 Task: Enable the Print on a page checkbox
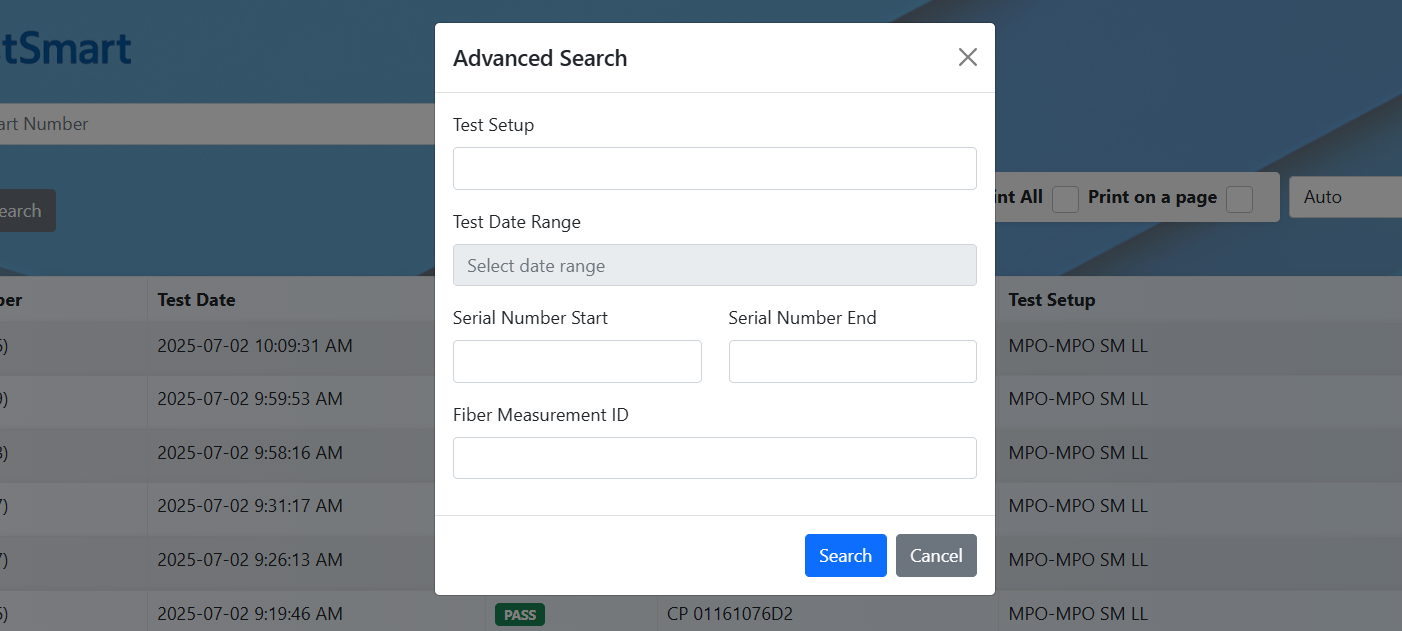[1239, 198]
